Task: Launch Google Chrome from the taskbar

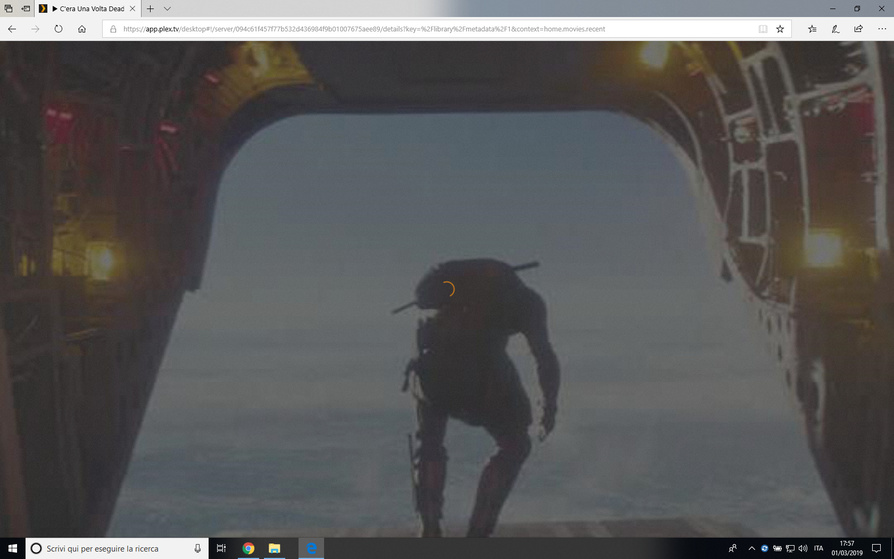Action: point(248,548)
